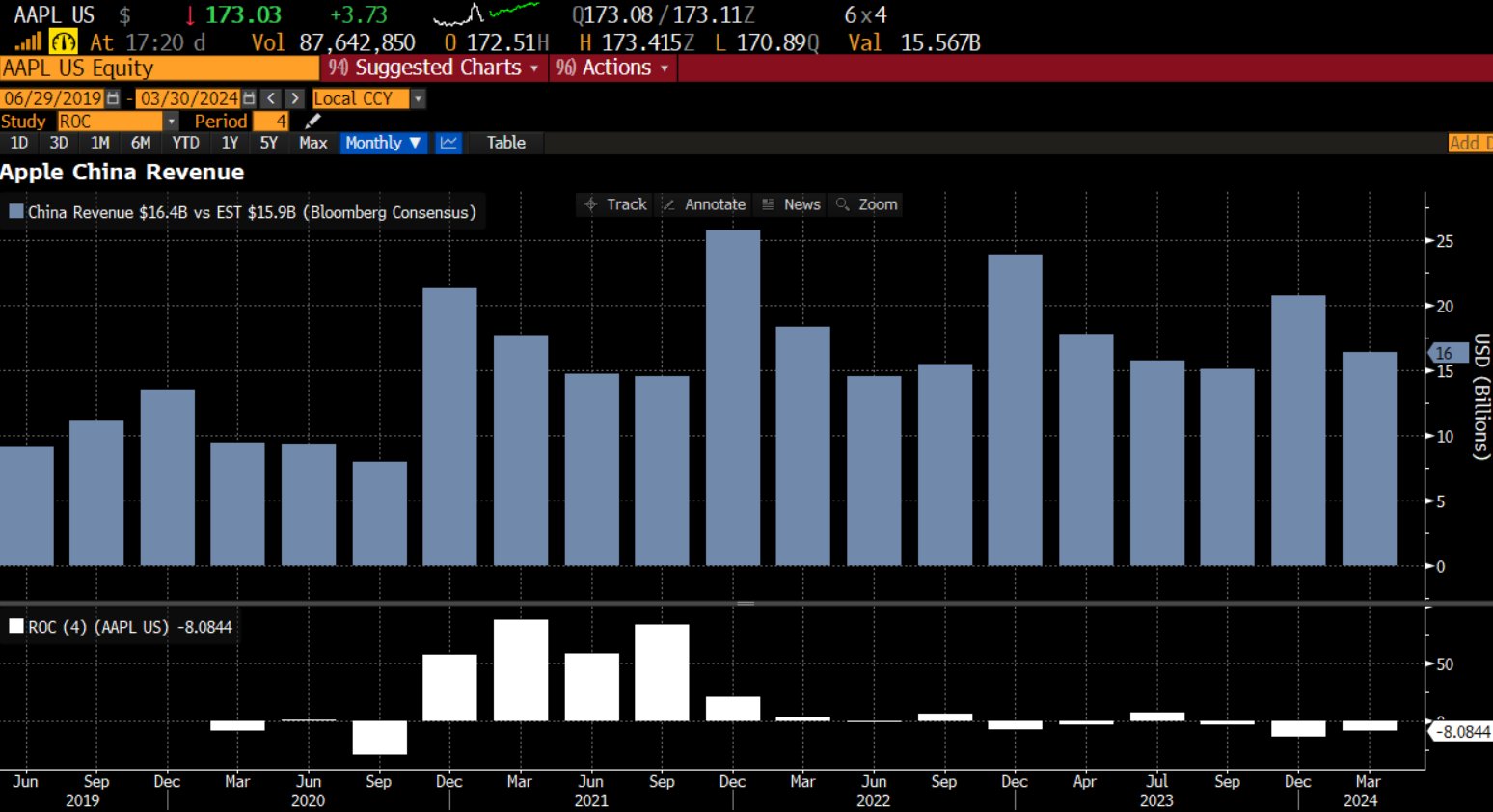Screen dimensions: 1493x812
Task: Click the signal bars icon
Action: point(28,42)
